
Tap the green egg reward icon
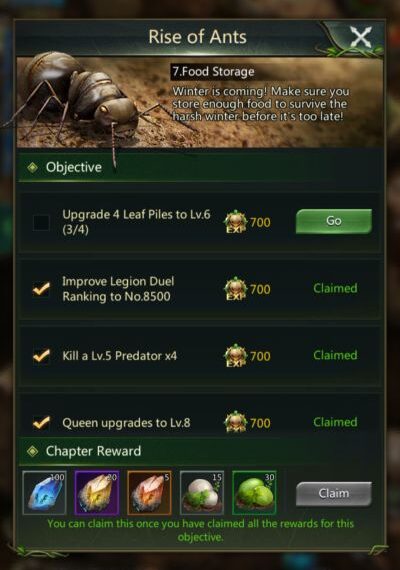tap(254, 493)
